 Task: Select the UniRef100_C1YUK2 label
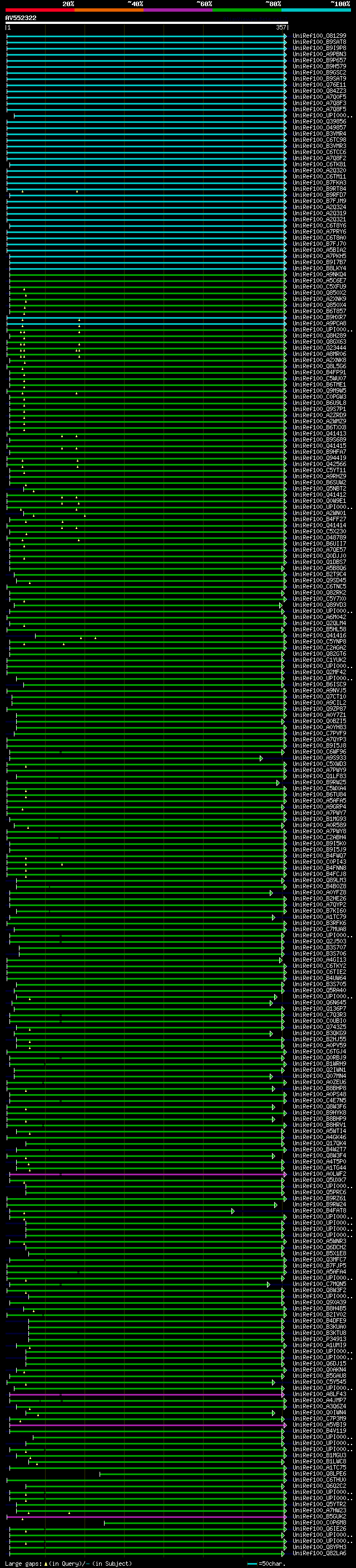pyautogui.click(x=319, y=660)
